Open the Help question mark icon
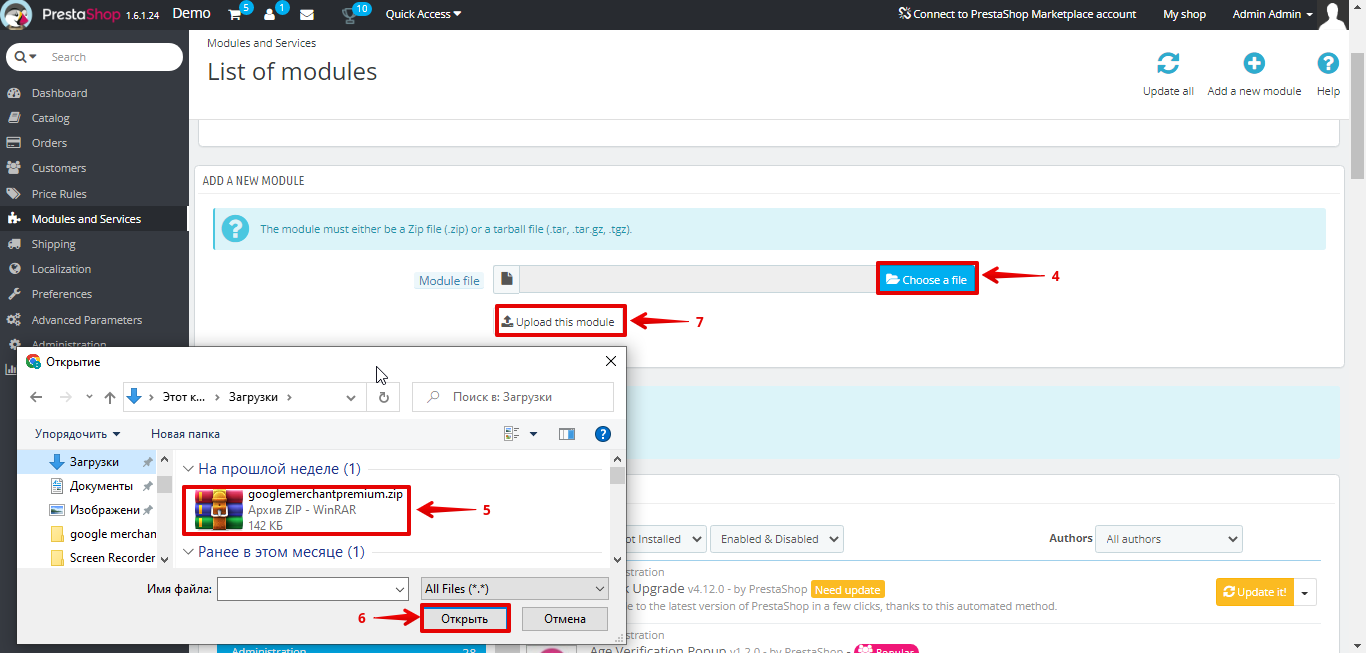The height and width of the screenshot is (653, 1366). coord(1328,64)
